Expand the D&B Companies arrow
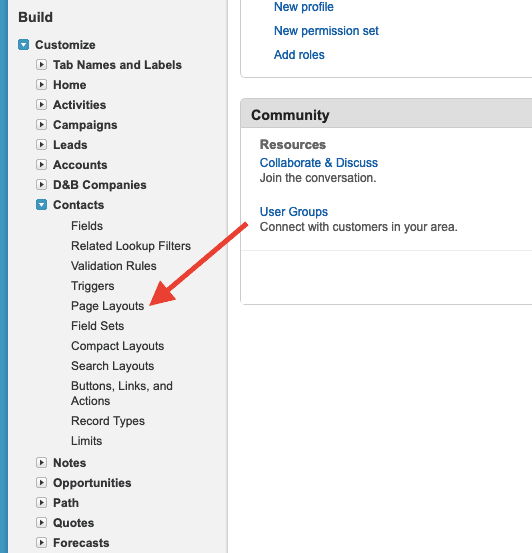532x553 pixels. pos(42,184)
